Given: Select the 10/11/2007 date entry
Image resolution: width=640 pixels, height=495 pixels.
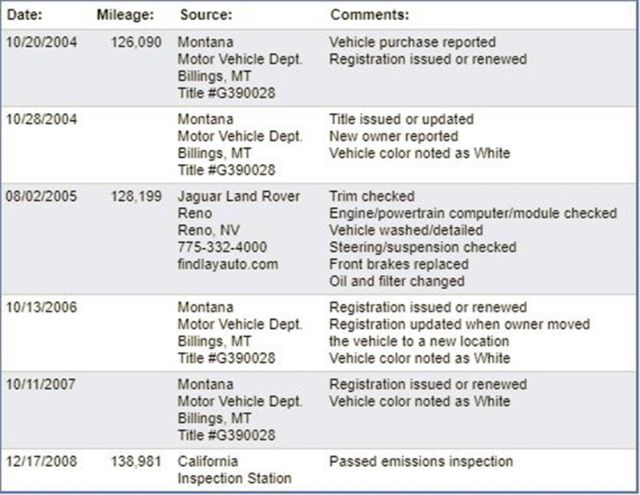Looking at the screenshot, I should click(40, 384).
